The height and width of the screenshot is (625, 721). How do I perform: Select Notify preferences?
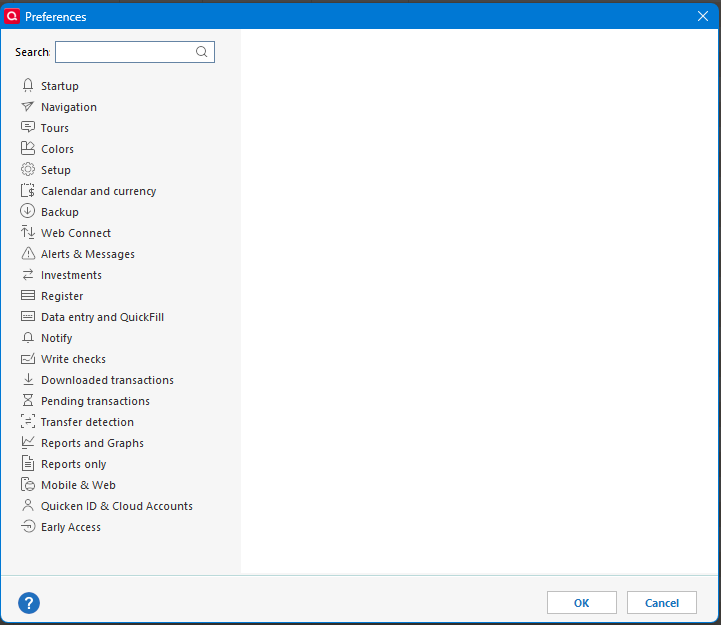click(57, 338)
